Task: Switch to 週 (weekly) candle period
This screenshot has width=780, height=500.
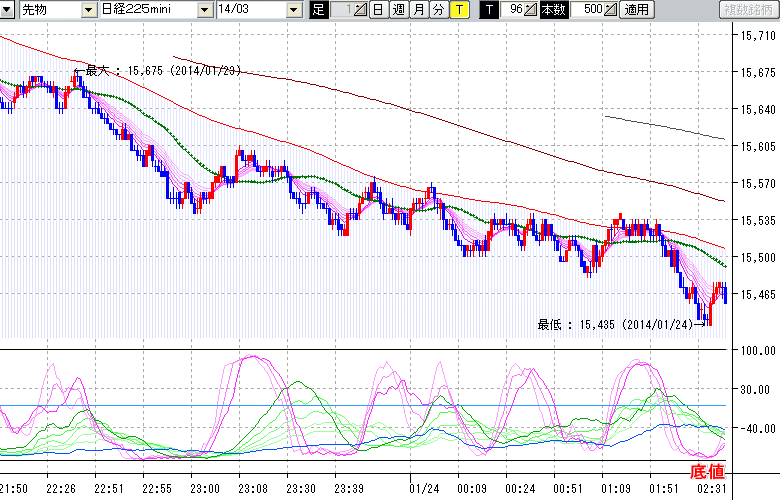Action: [x=397, y=10]
